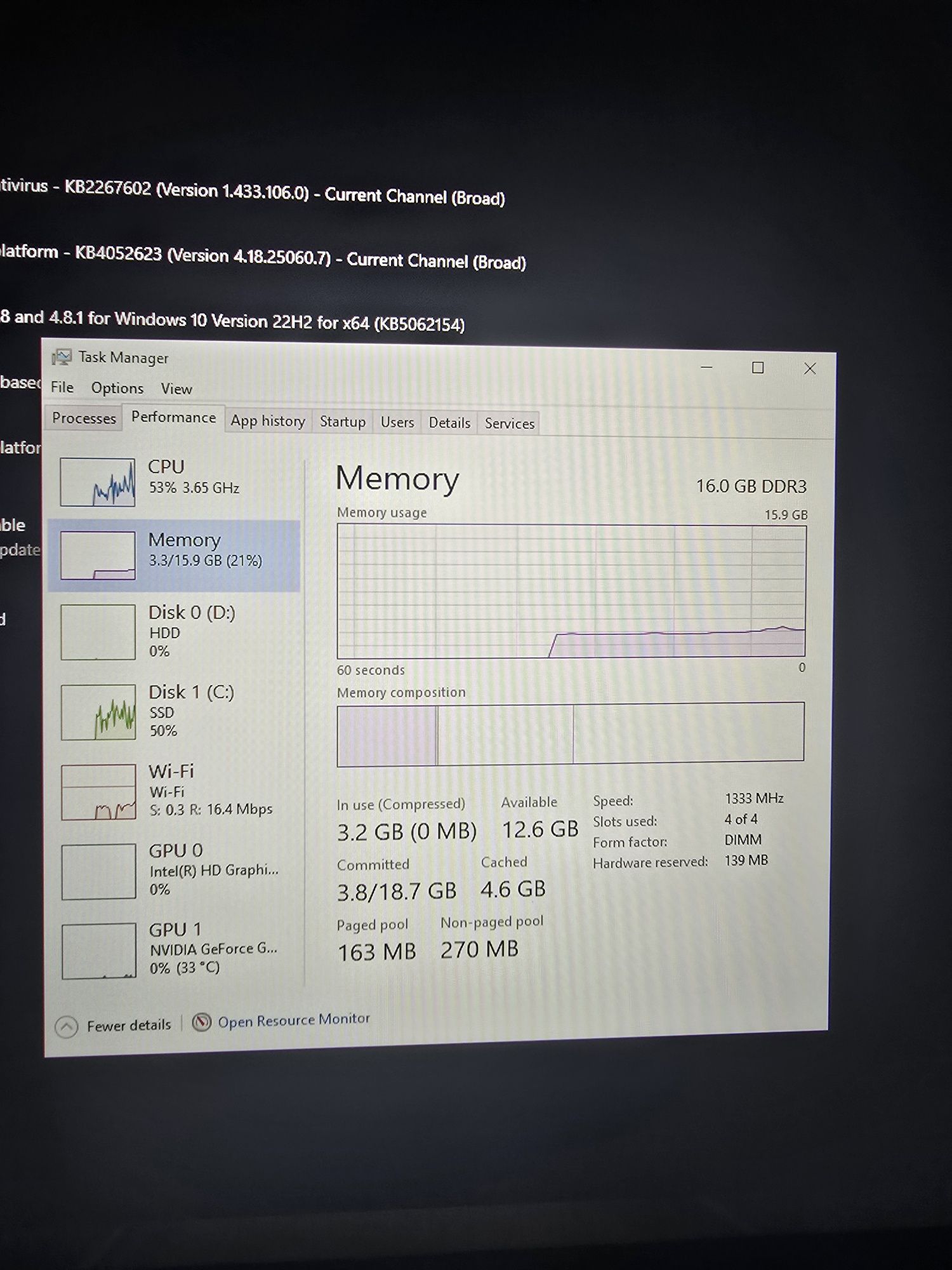
Task: Open the Options menu
Action: click(x=117, y=387)
